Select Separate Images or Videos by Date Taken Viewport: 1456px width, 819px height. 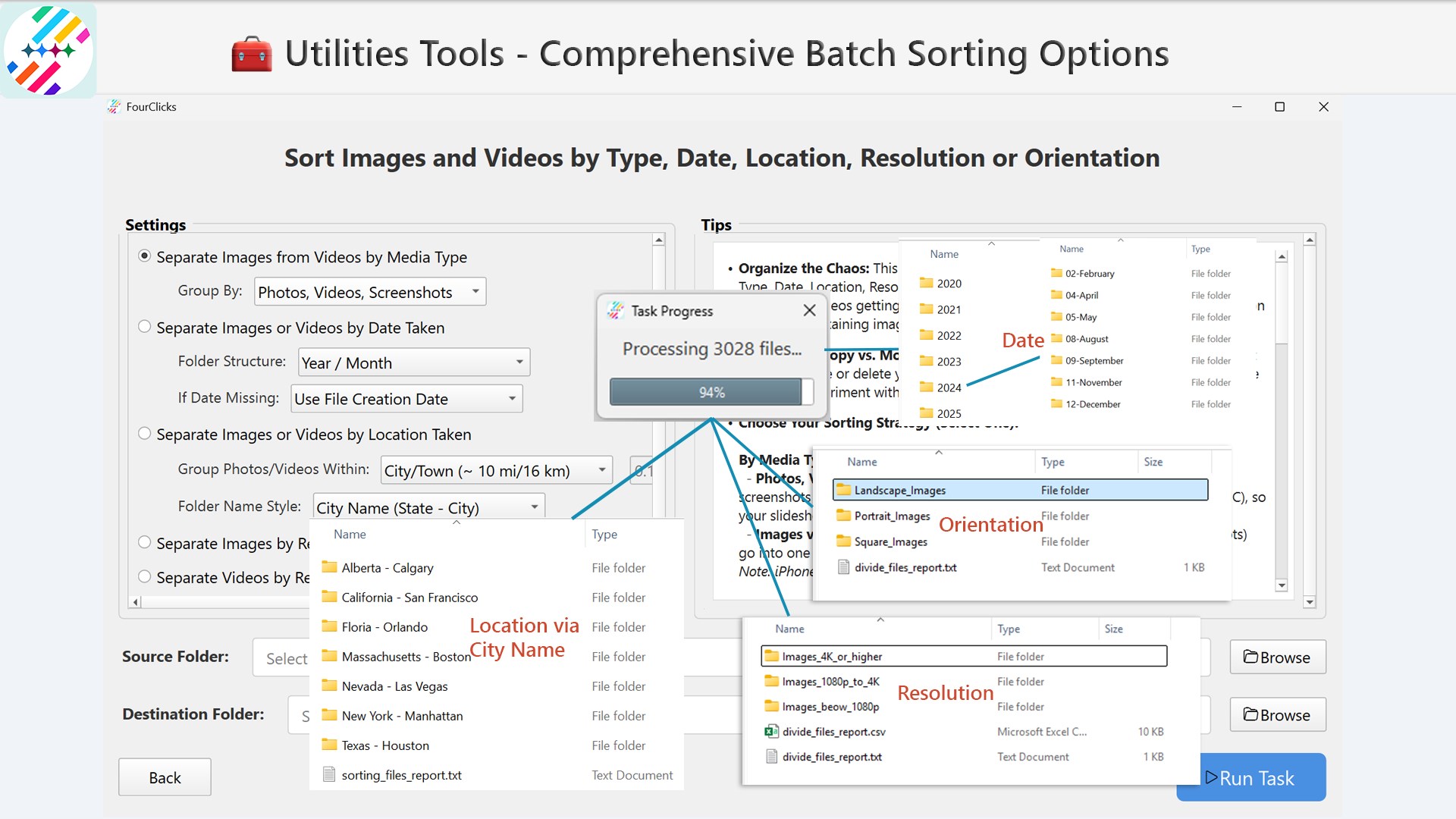(x=145, y=326)
